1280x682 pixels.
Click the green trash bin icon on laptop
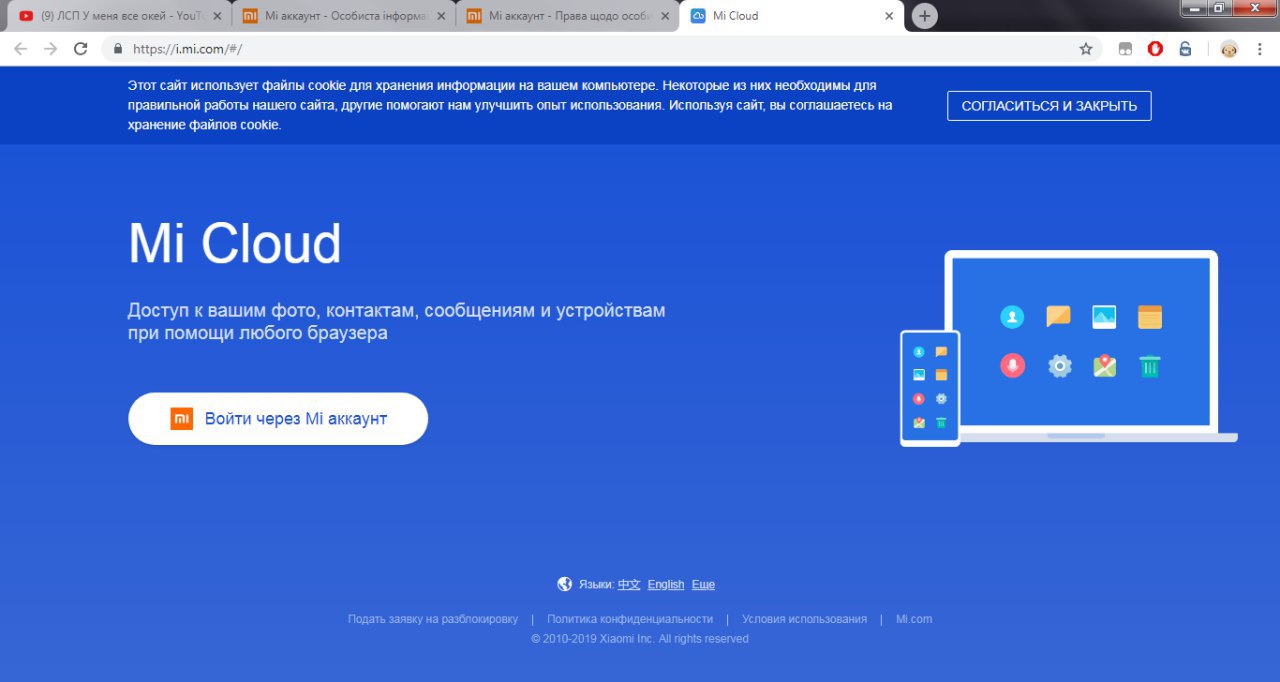tap(1150, 366)
